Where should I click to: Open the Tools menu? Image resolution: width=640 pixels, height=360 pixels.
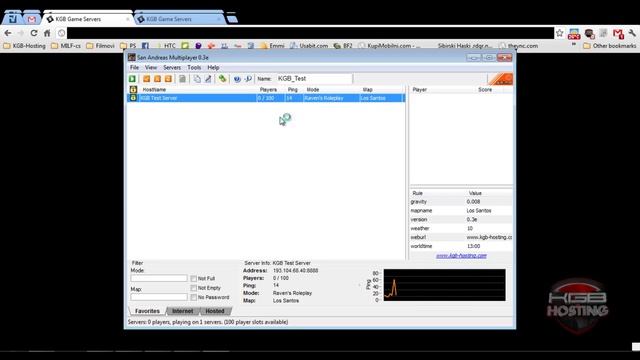pos(194,67)
